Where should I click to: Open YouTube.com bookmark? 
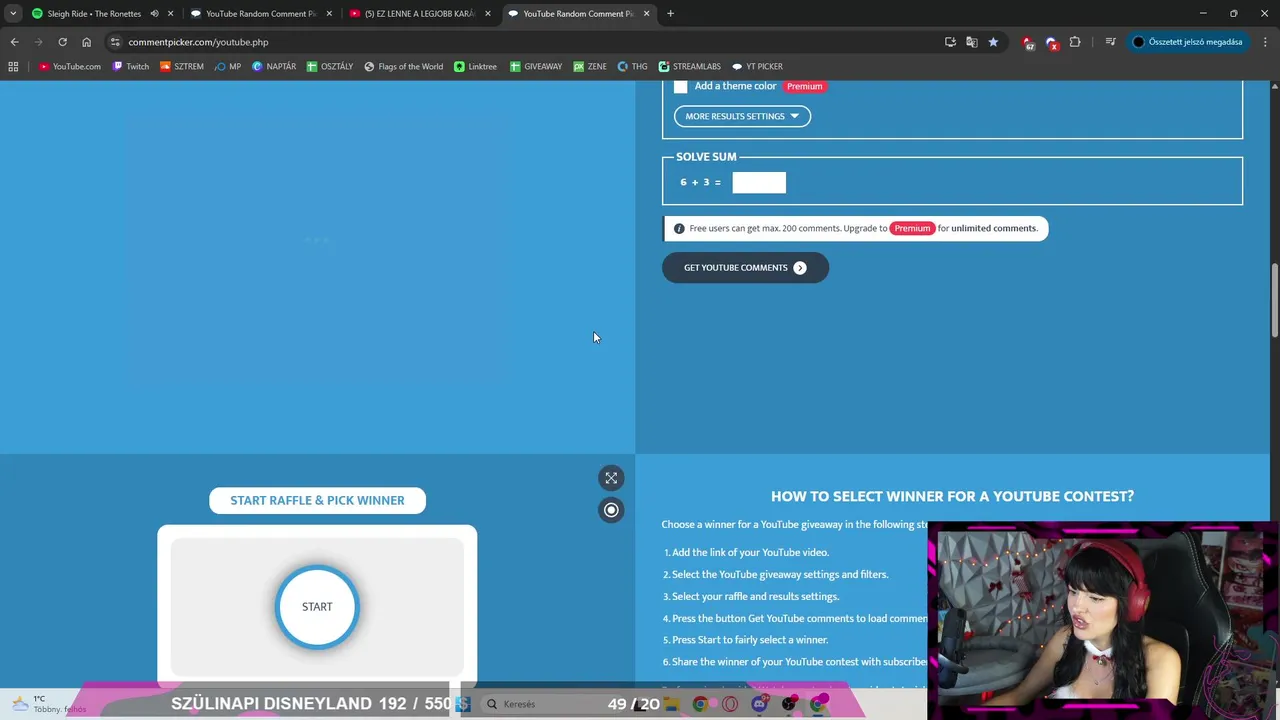(70, 67)
